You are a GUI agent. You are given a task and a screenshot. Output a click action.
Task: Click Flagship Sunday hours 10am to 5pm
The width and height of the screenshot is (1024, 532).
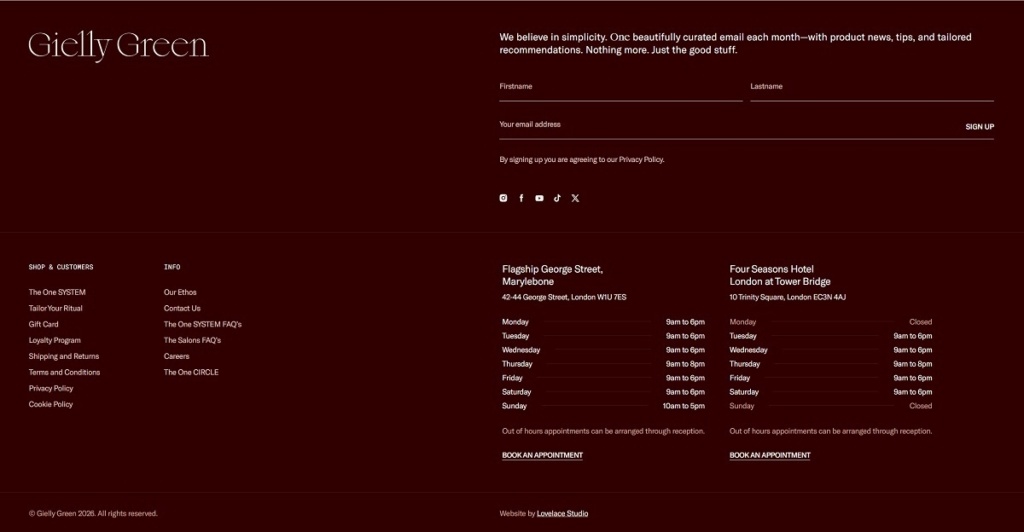(684, 406)
